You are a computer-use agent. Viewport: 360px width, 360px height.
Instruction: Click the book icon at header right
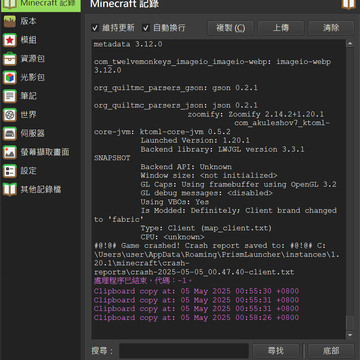pyautogui.click(x=349, y=4)
